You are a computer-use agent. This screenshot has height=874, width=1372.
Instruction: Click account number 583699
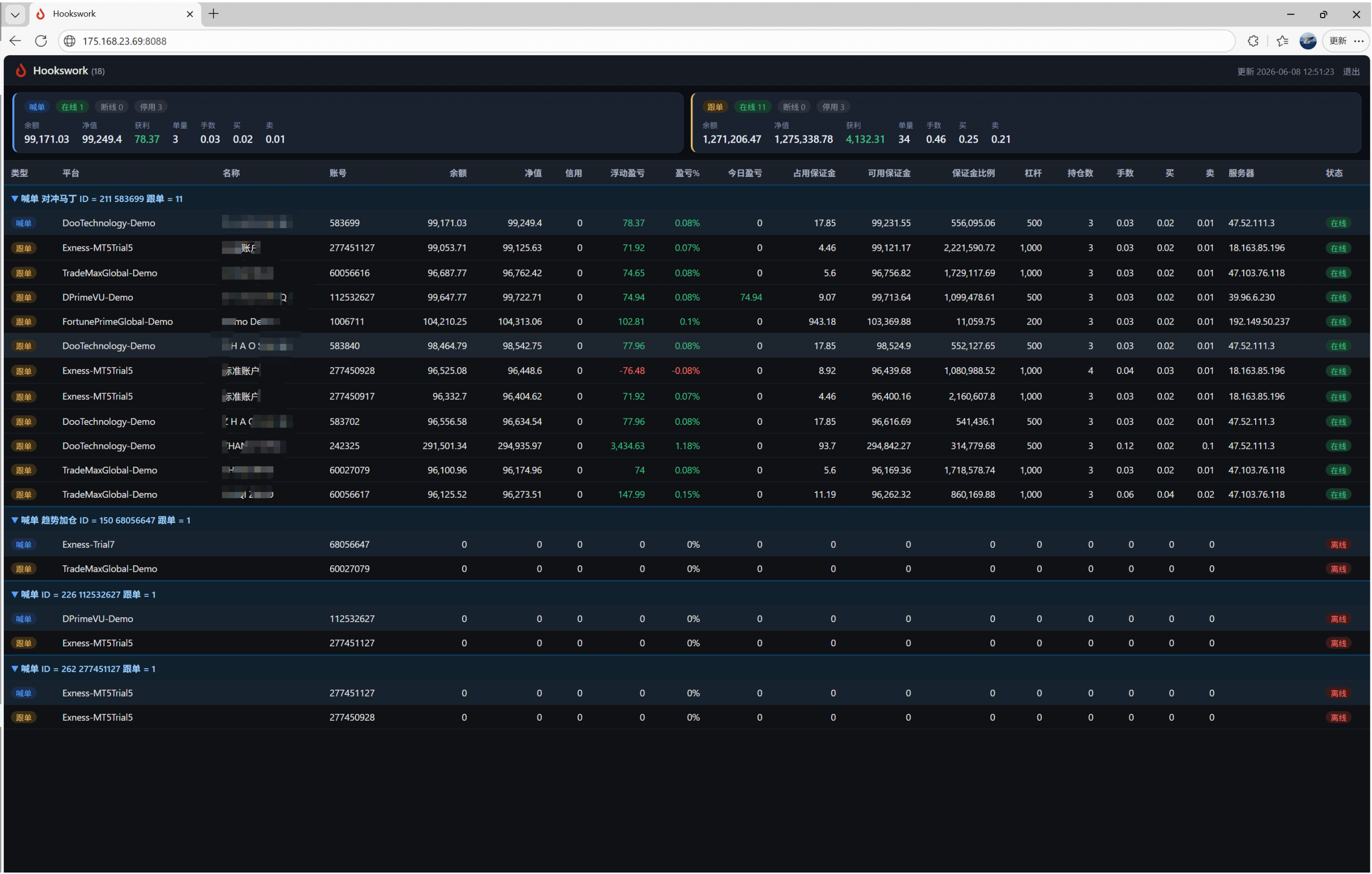(x=345, y=223)
